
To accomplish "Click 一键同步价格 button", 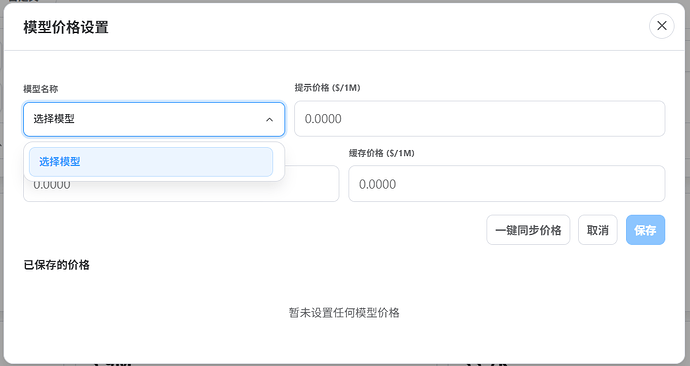I will 528,230.
